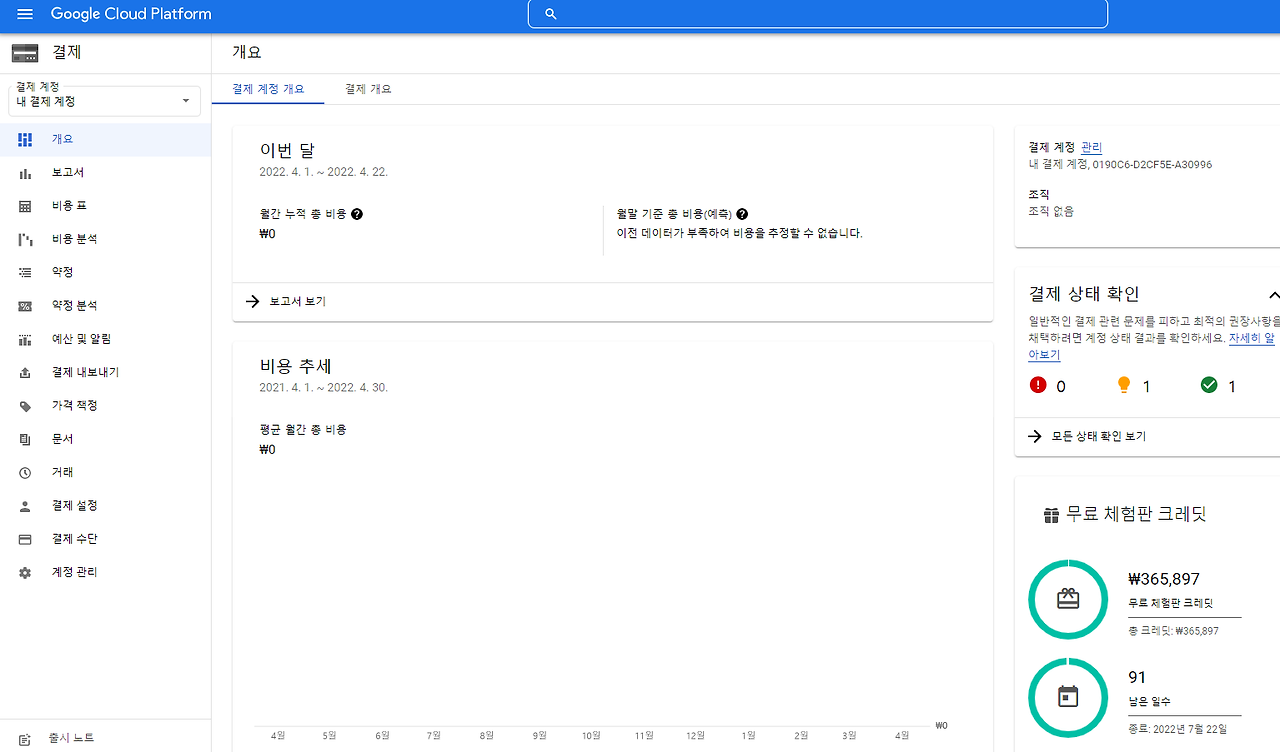
Task: Open the navigation hamburger menu
Action: 25,14
